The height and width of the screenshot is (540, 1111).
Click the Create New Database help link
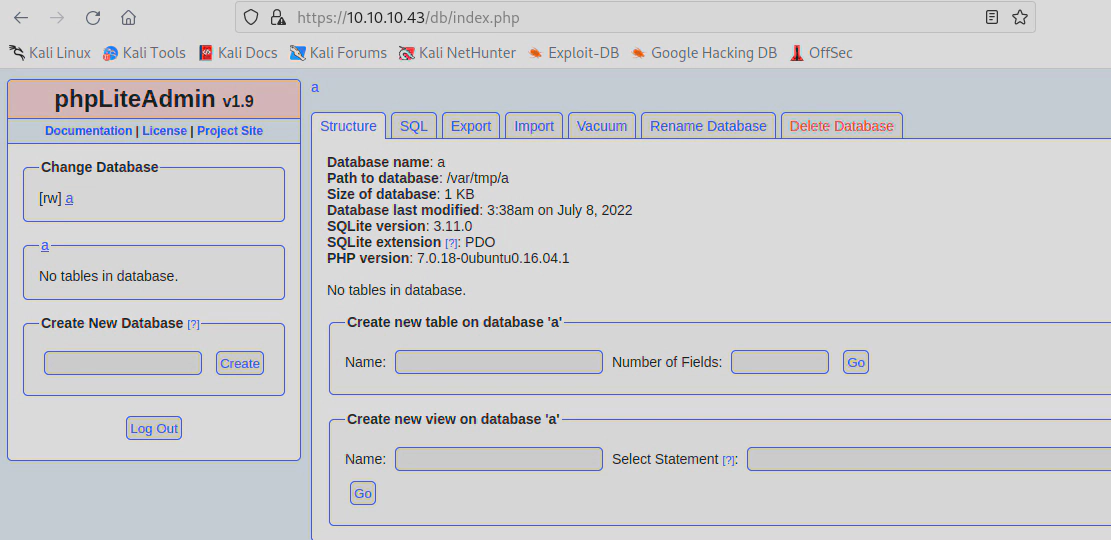click(194, 324)
